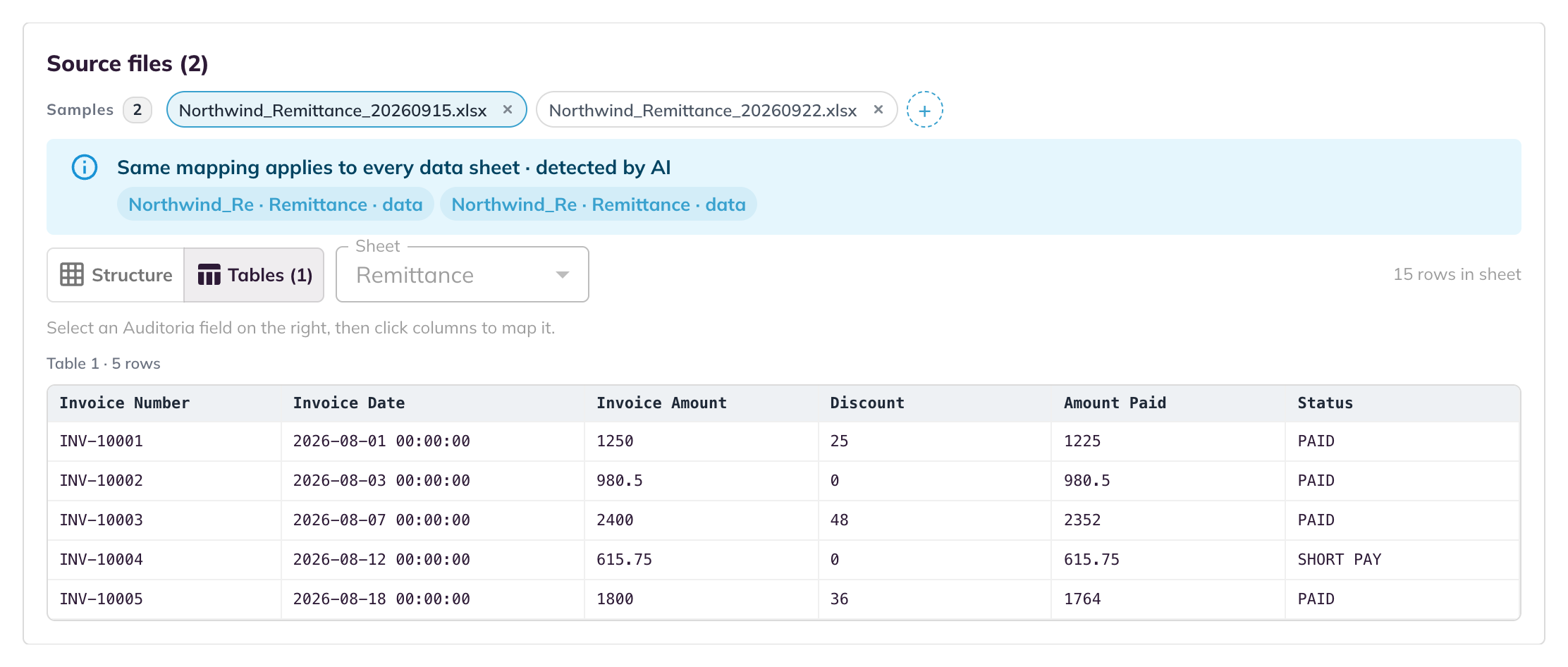Click the first Northwind_Re · Remittance · data chip
1568x667 pixels.
[x=276, y=204]
